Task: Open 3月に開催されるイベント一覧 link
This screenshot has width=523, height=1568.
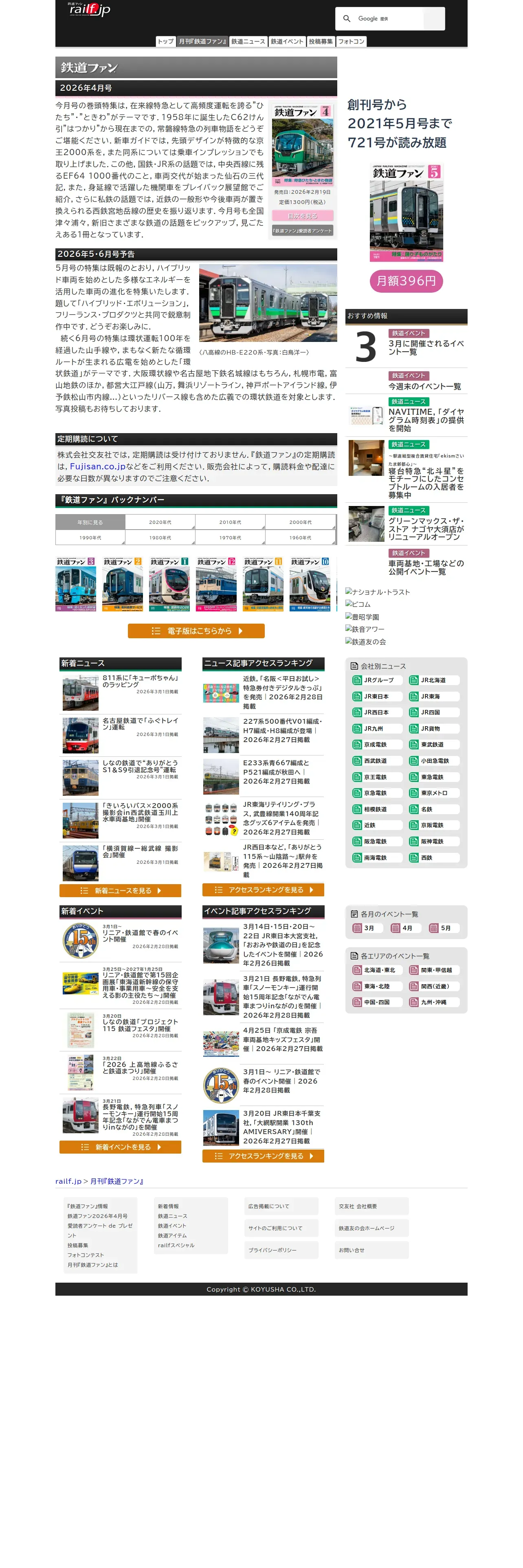Action: tap(426, 348)
